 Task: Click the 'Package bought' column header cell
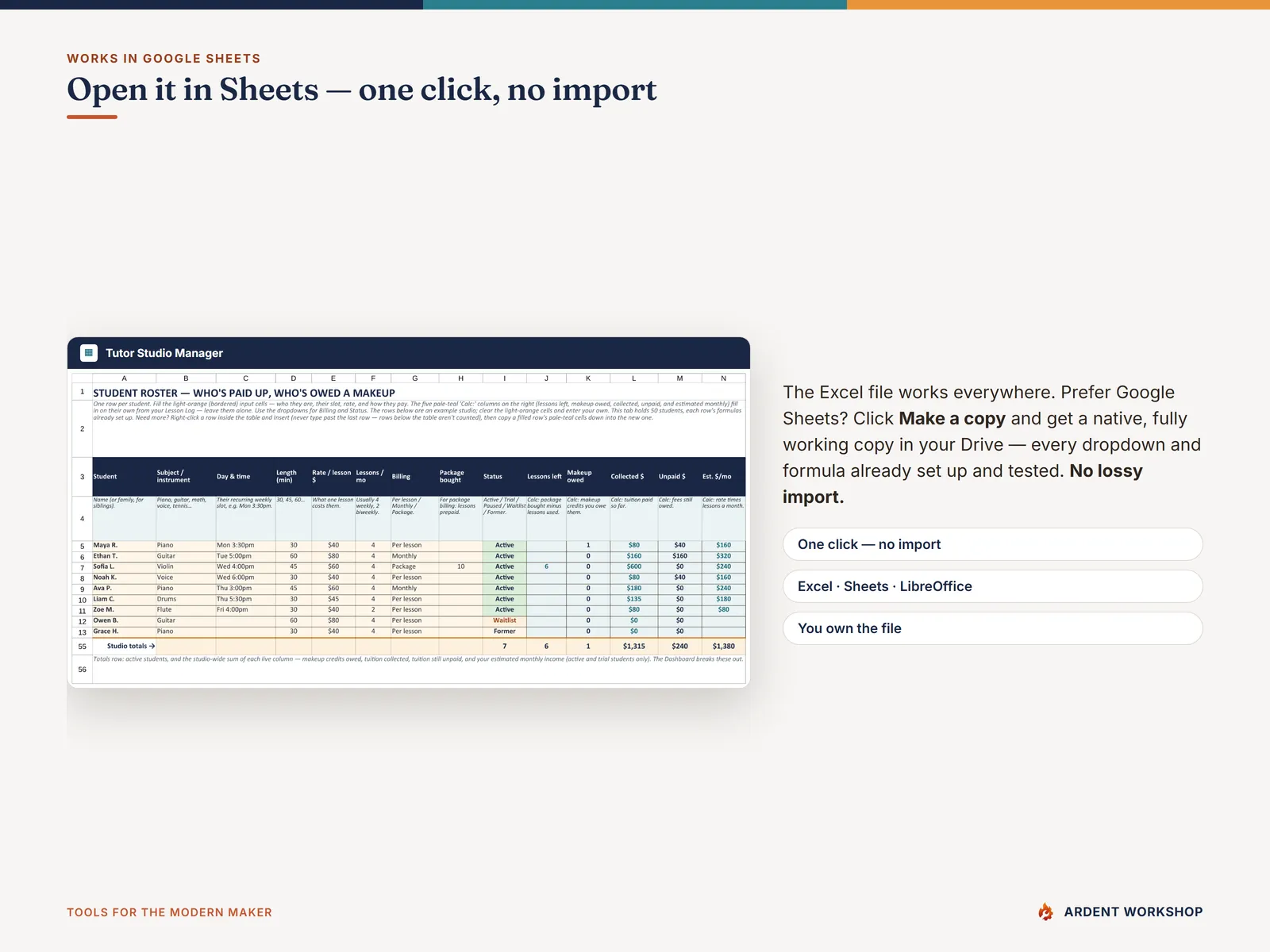pos(460,477)
